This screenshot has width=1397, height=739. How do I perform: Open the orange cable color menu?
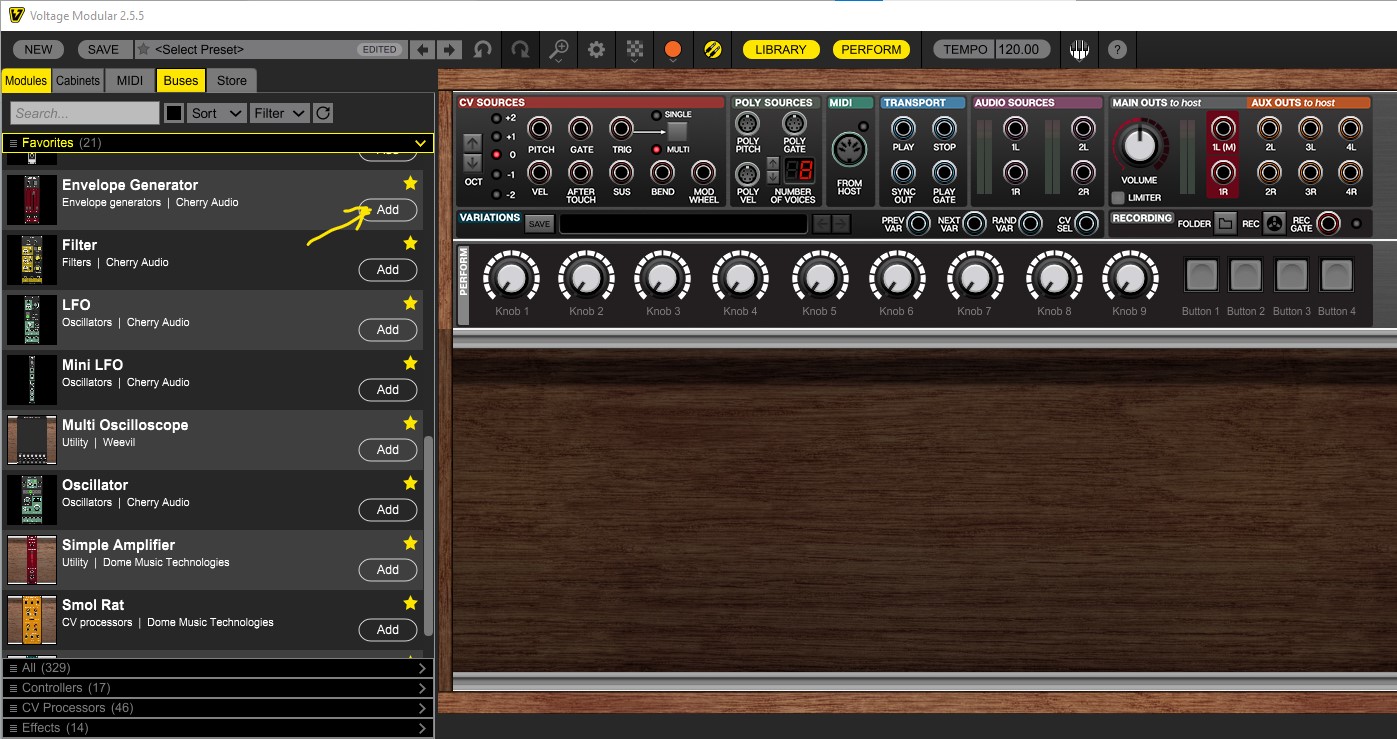click(x=673, y=49)
